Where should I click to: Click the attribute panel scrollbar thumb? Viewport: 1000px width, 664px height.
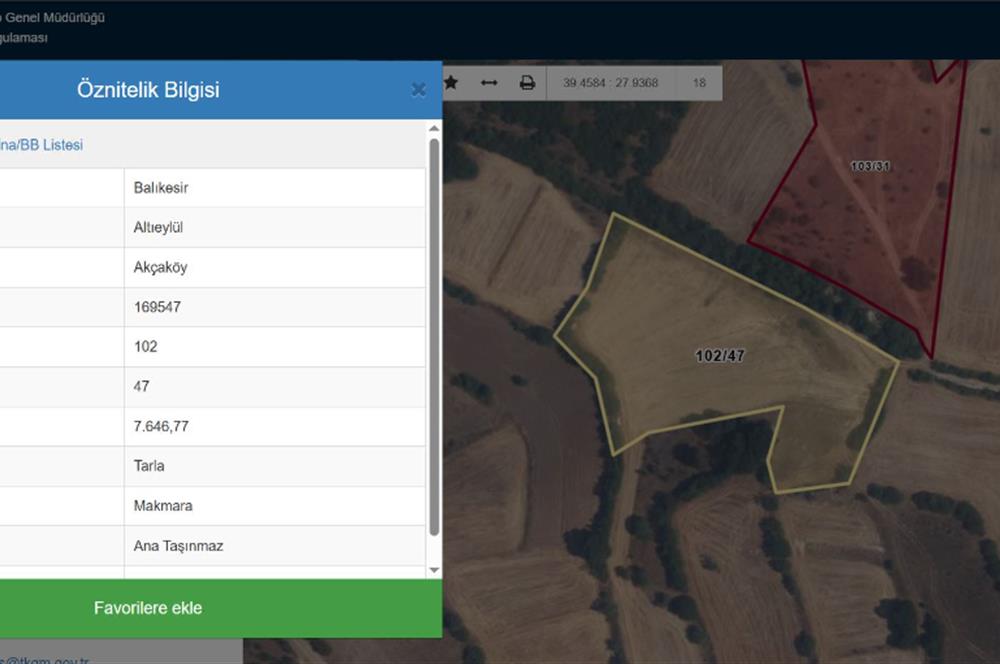(434, 335)
